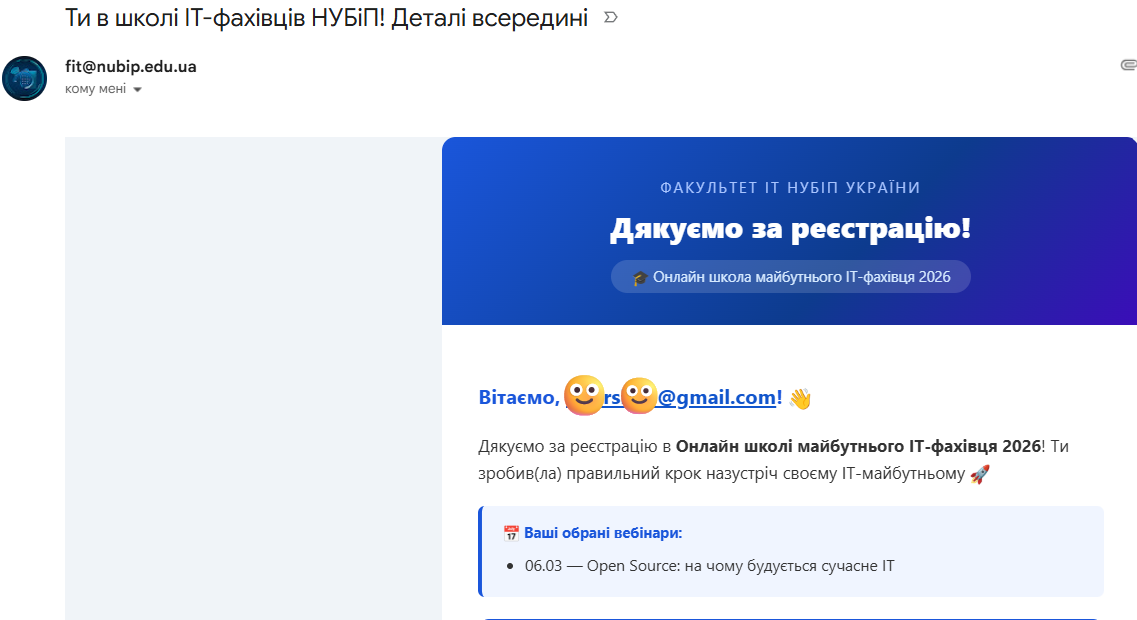1137x620 pixels.
Task: Click the paperclip attachment icon top right
Action: pyautogui.click(x=1130, y=64)
